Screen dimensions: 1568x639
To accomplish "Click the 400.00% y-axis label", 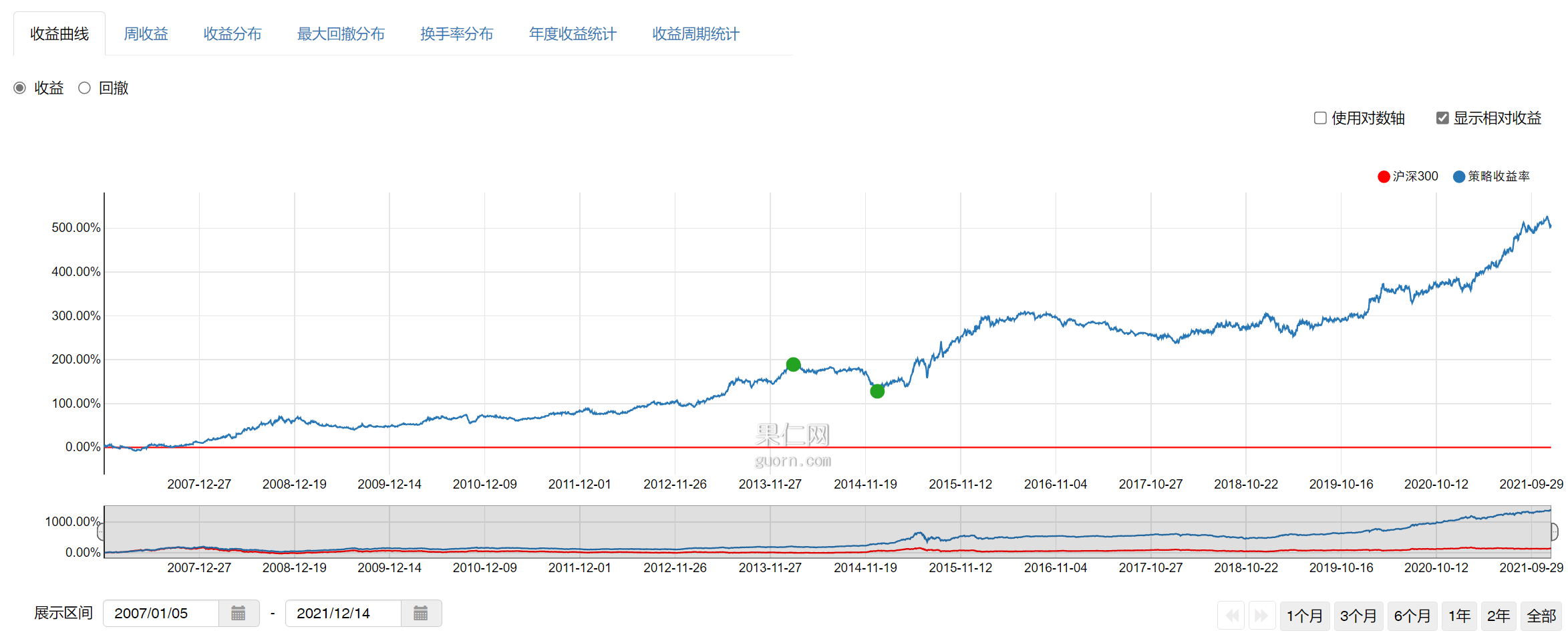I will click(76, 272).
